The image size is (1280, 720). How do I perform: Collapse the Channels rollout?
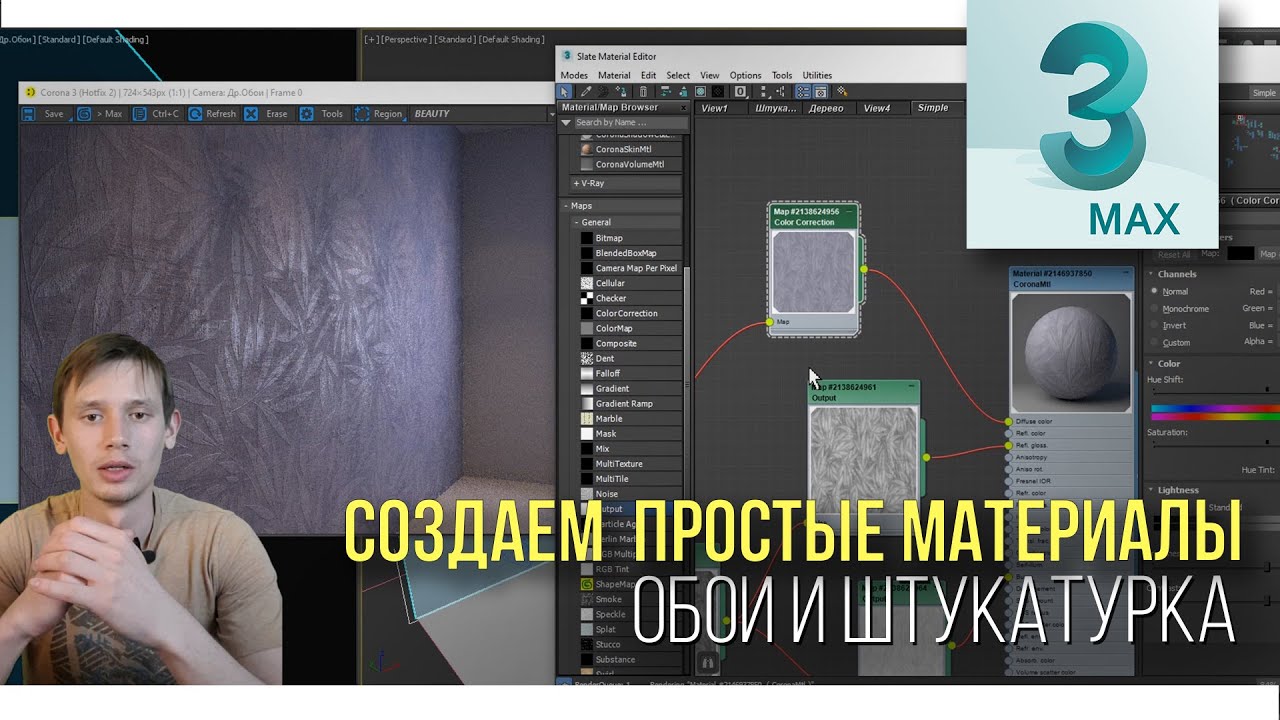[x=1151, y=274]
